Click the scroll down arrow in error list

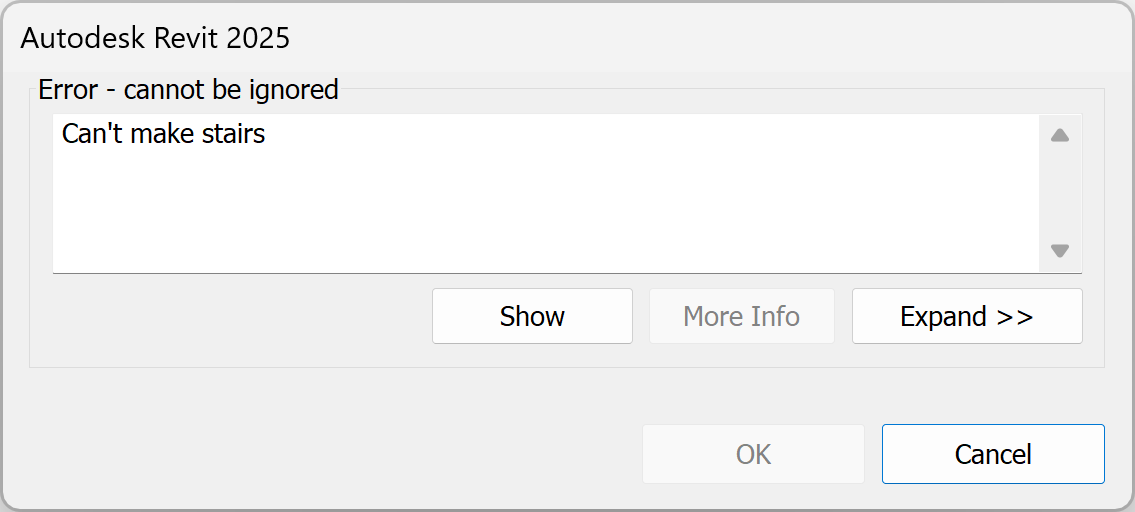coord(1060,251)
